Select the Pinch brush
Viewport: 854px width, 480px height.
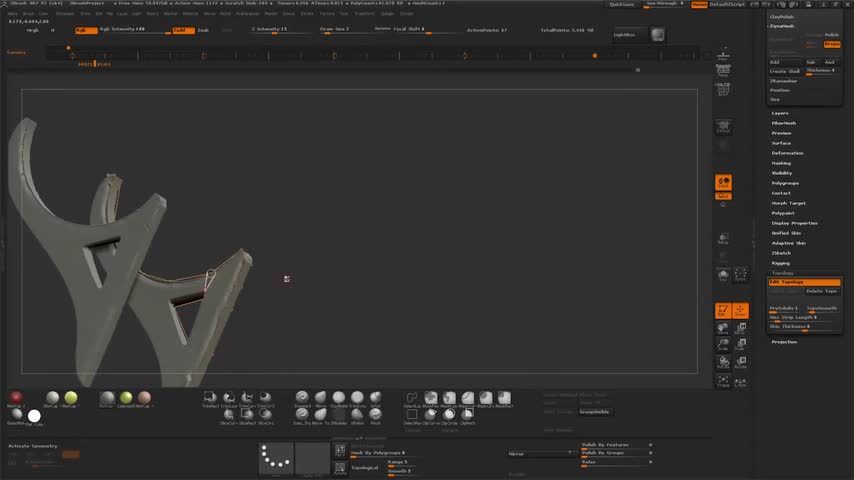(375, 416)
